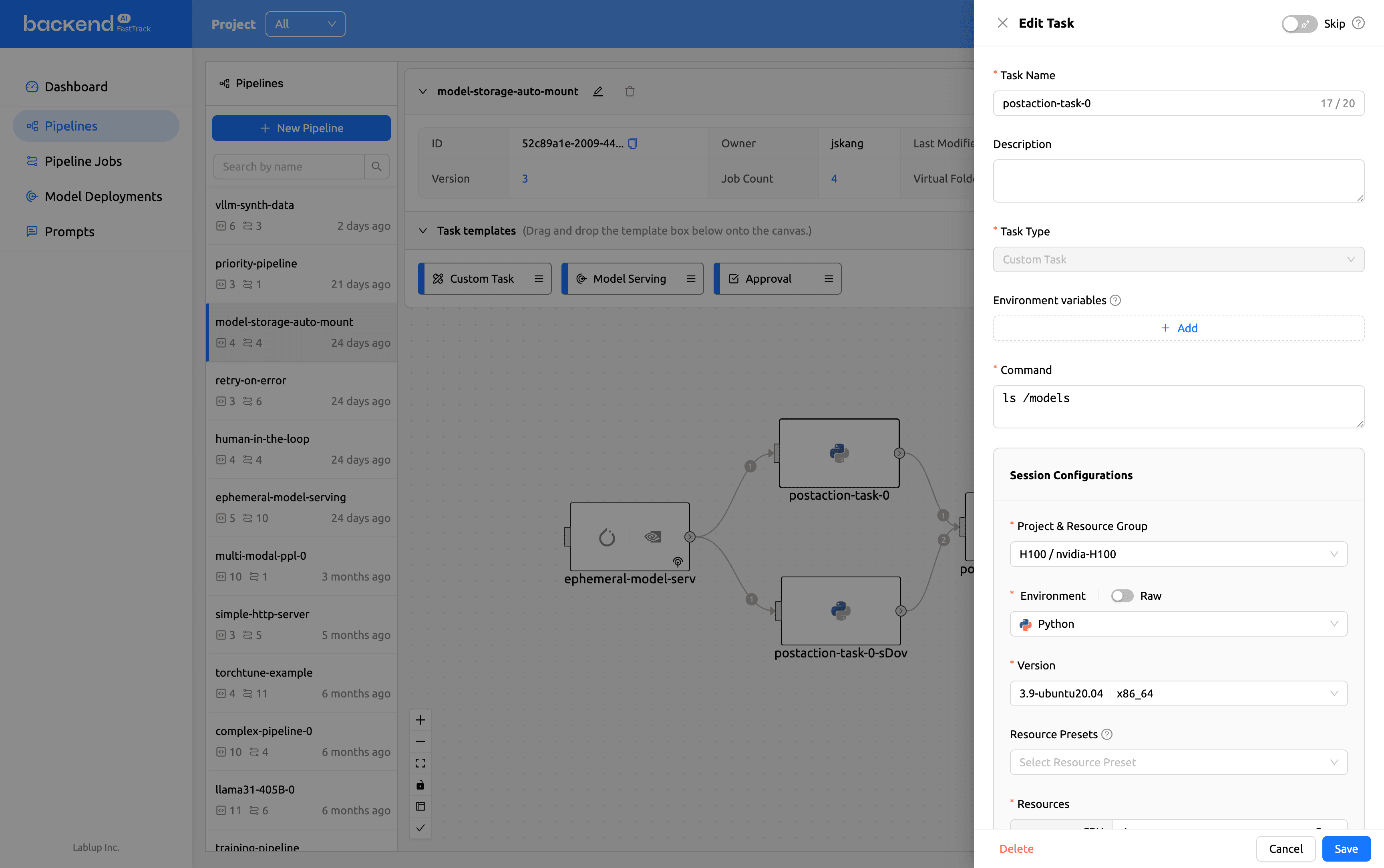1384x868 pixels.
Task: Click the edit pencil icon beside model-storage-auto-mount
Action: (597, 91)
